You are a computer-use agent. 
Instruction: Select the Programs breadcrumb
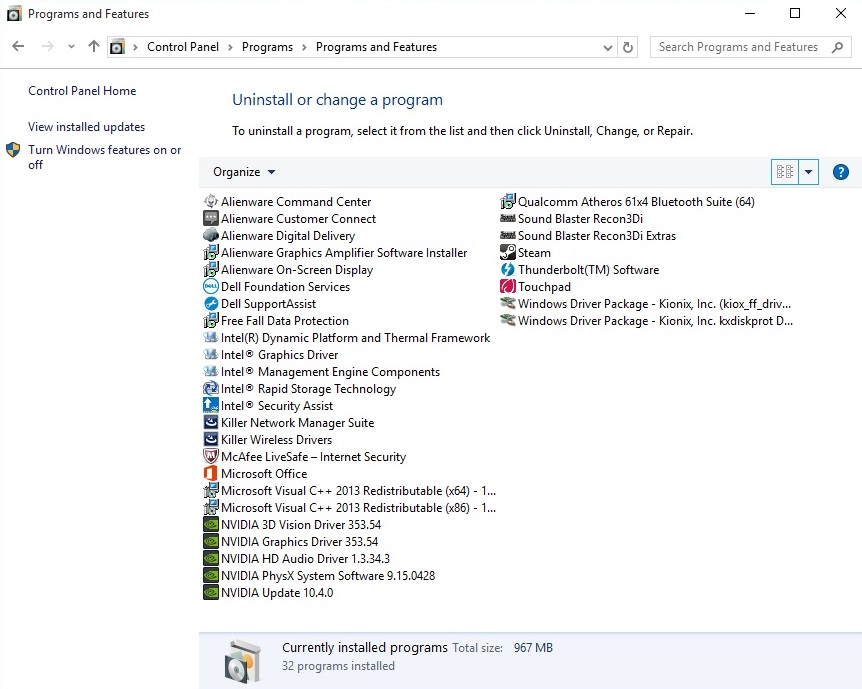267,47
